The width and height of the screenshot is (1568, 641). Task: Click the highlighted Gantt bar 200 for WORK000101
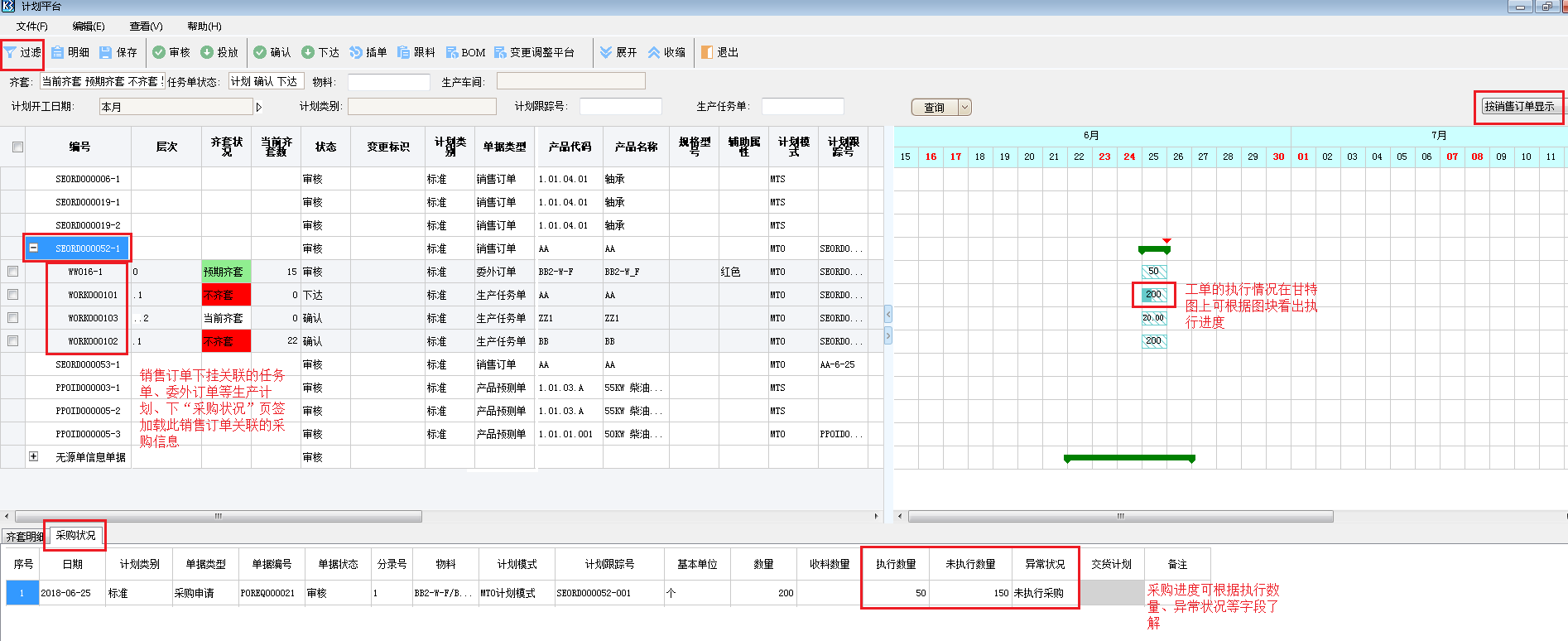tap(1154, 295)
